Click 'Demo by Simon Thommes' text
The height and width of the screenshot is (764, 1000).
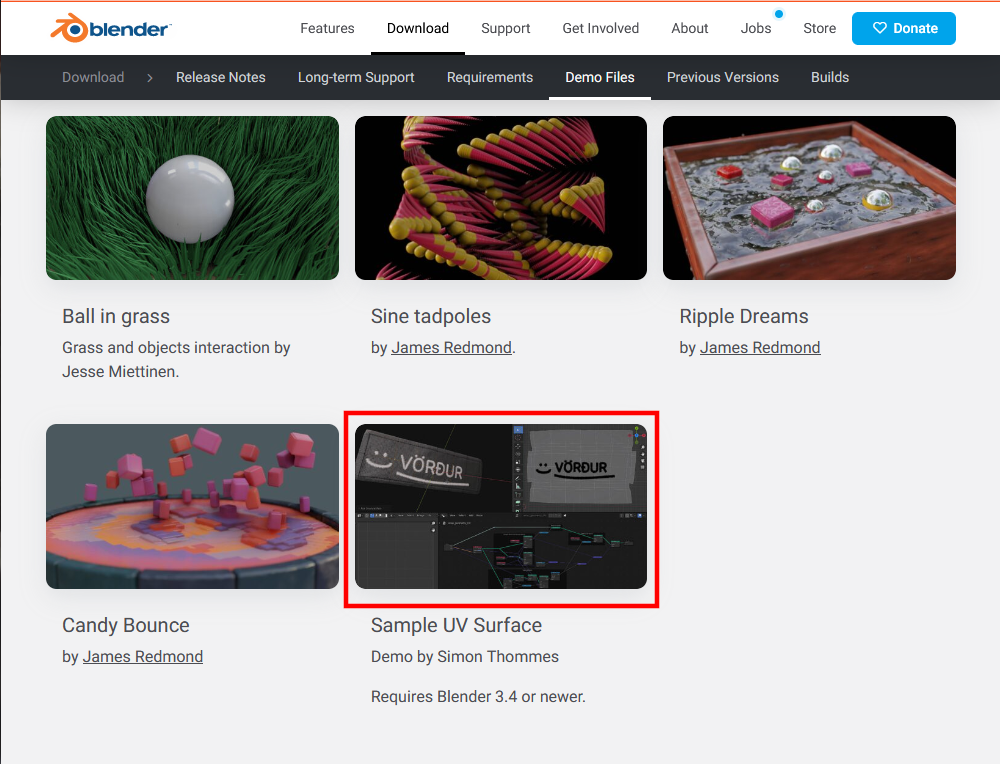(465, 656)
